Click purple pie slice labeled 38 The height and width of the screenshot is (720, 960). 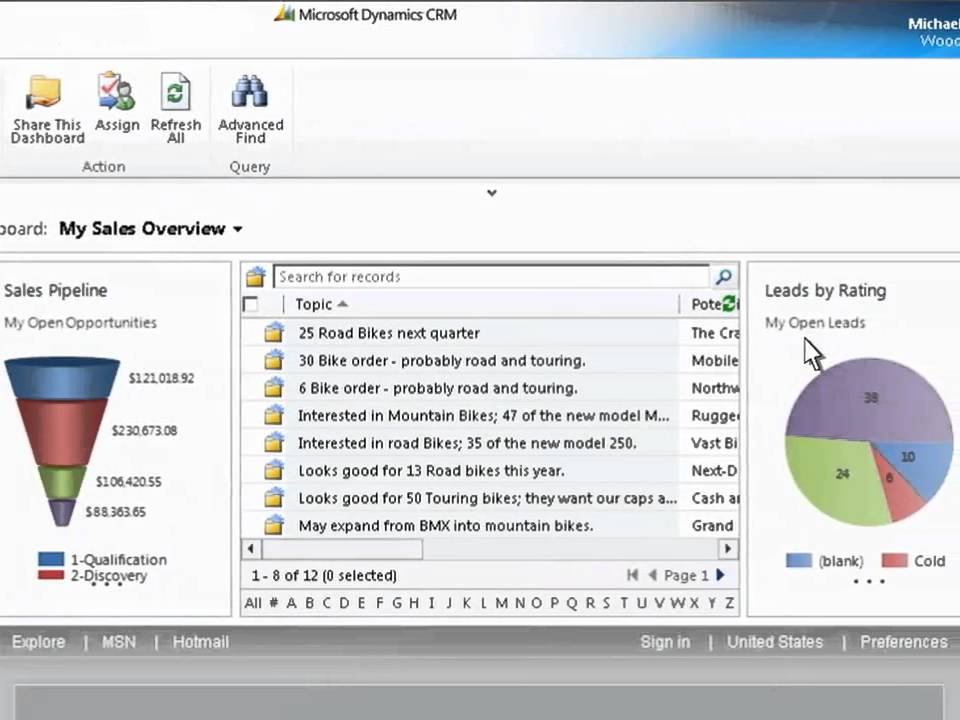[869, 398]
